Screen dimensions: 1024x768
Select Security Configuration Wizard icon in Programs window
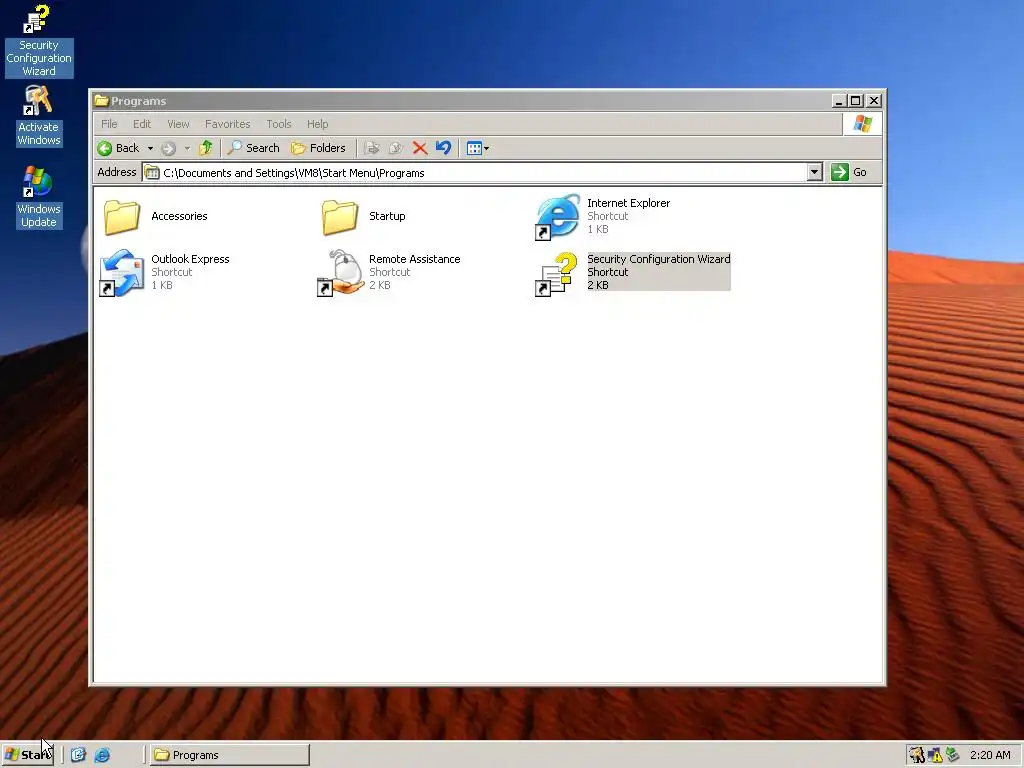tap(557, 274)
